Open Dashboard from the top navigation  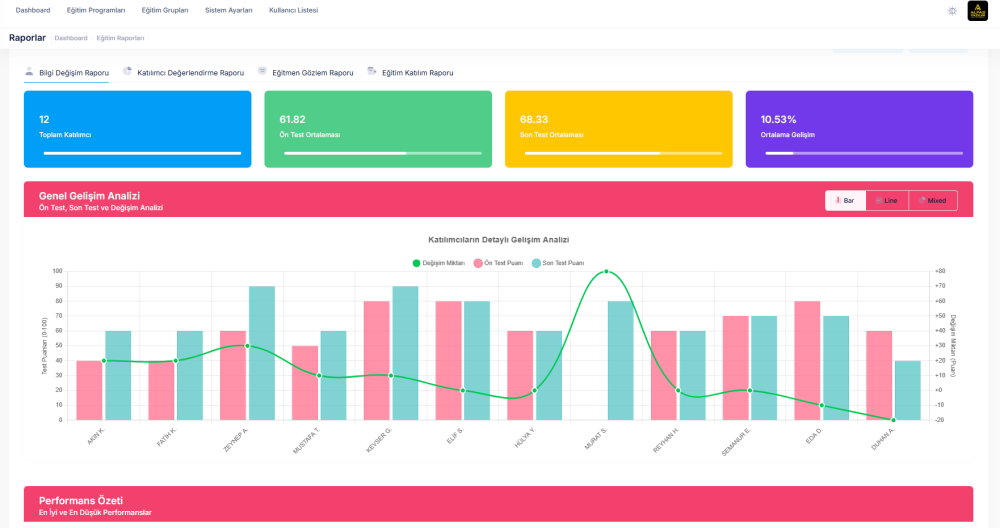pos(33,10)
